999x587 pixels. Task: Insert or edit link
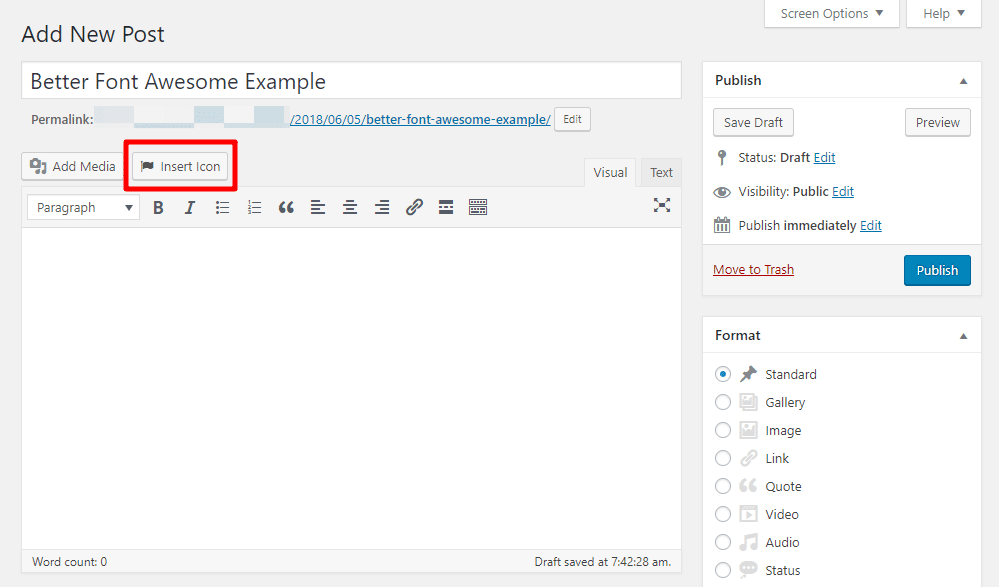(414, 207)
